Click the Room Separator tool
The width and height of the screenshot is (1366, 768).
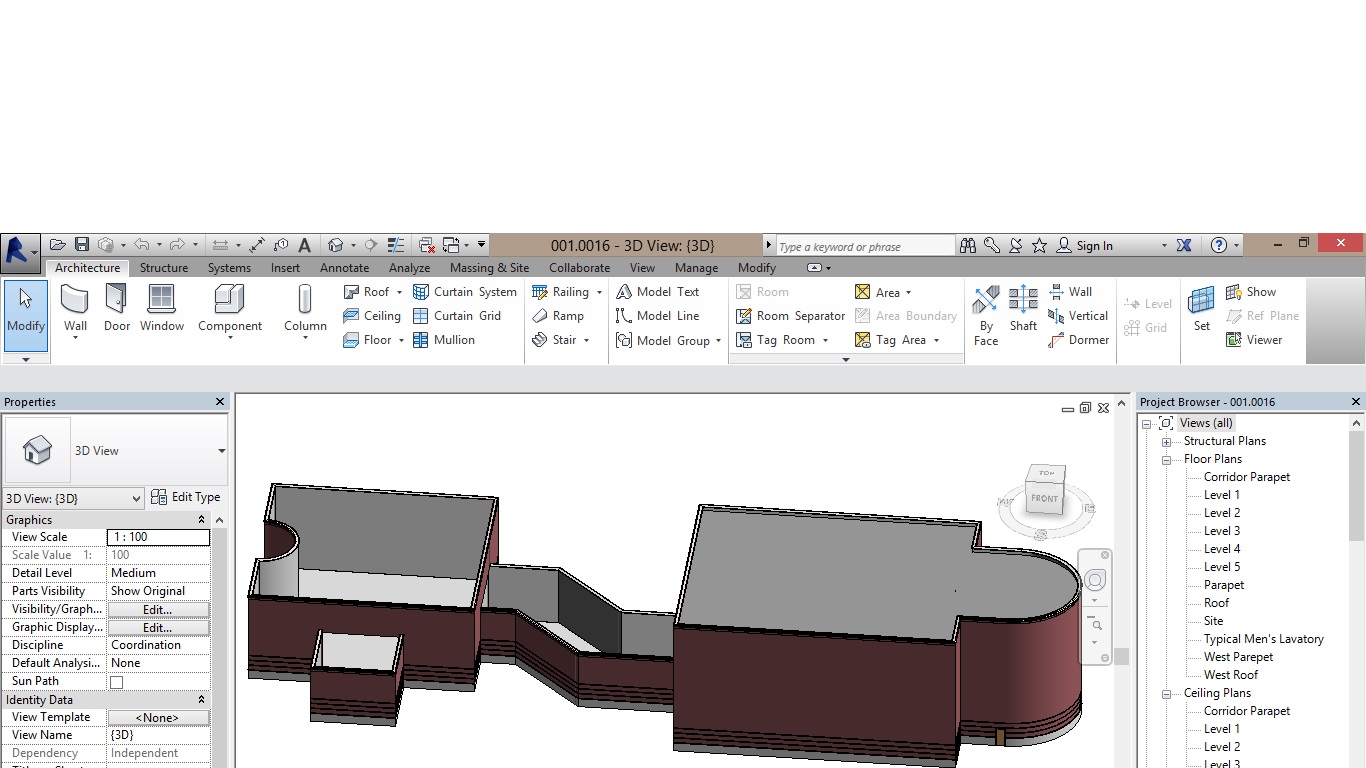point(790,316)
